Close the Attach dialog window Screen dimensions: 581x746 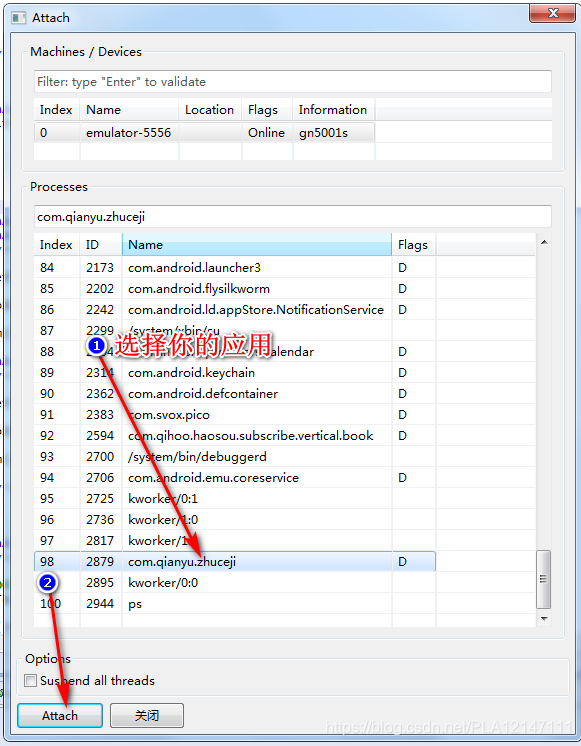click(x=552, y=13)
